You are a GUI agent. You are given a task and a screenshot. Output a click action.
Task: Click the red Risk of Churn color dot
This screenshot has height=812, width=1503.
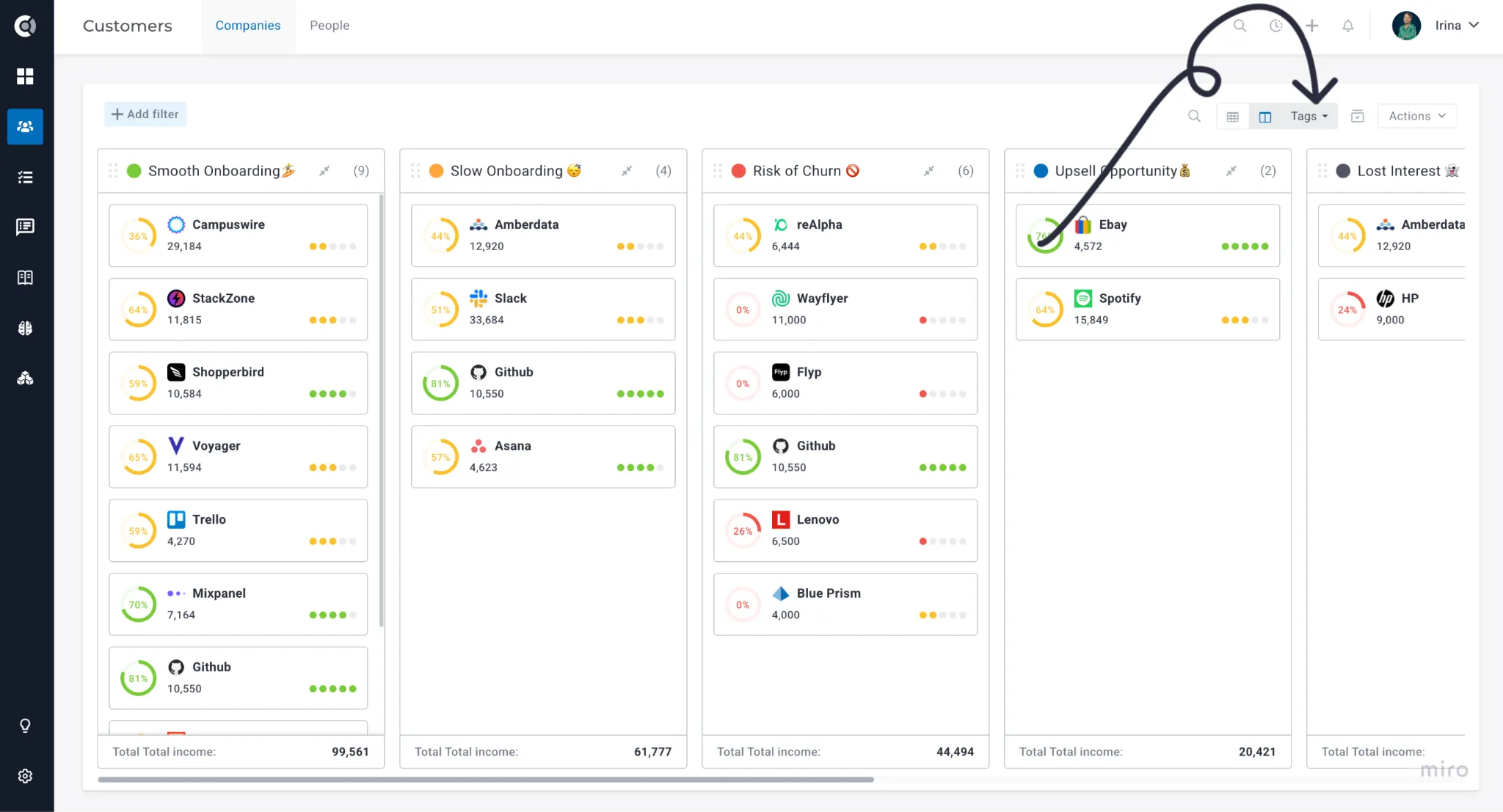(x=738, y=171)
